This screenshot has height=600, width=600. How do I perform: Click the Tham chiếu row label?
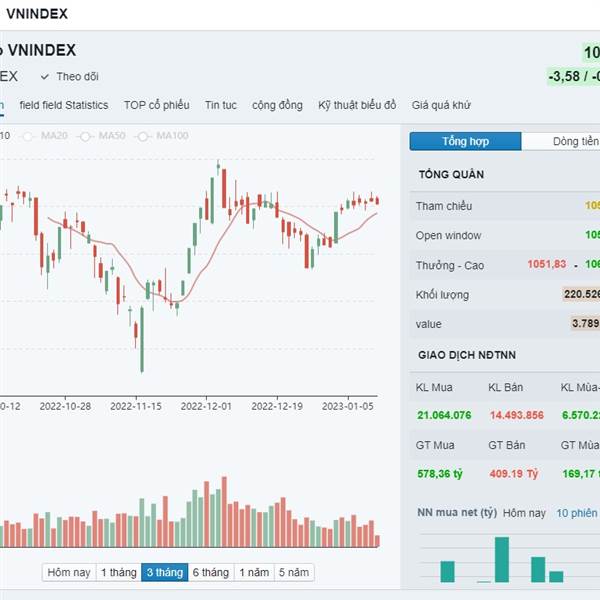(444, 206)
